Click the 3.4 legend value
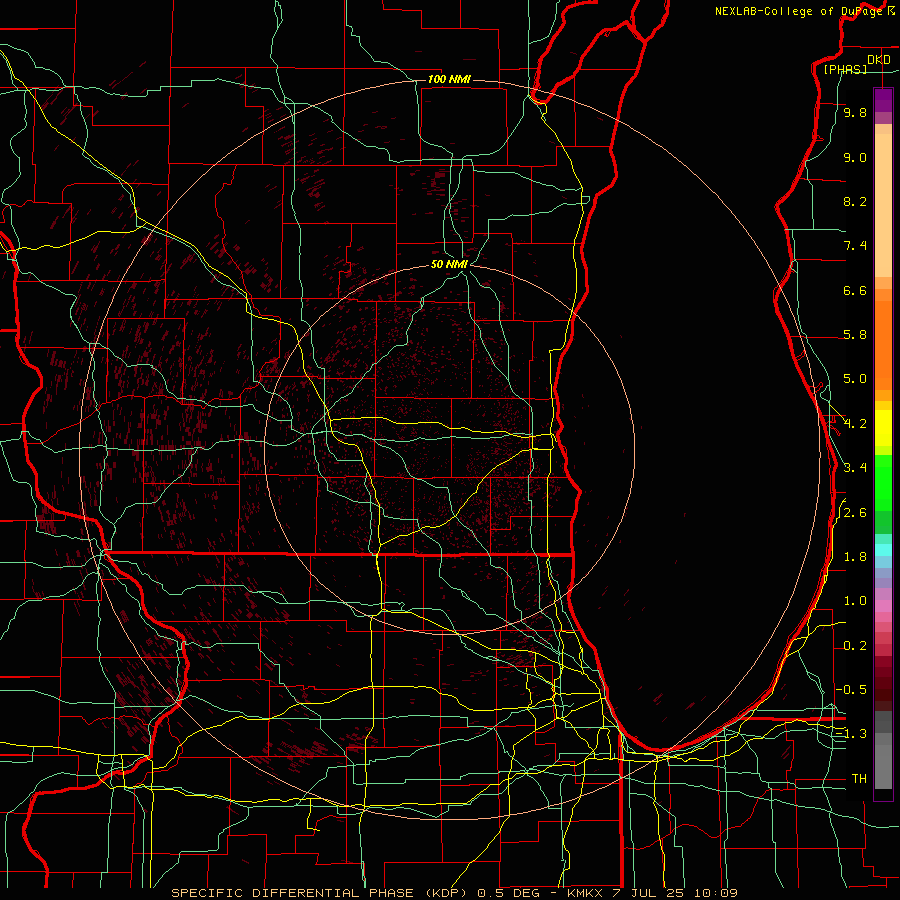The height and width of the screenshot is (900, 900). (855, 468)
